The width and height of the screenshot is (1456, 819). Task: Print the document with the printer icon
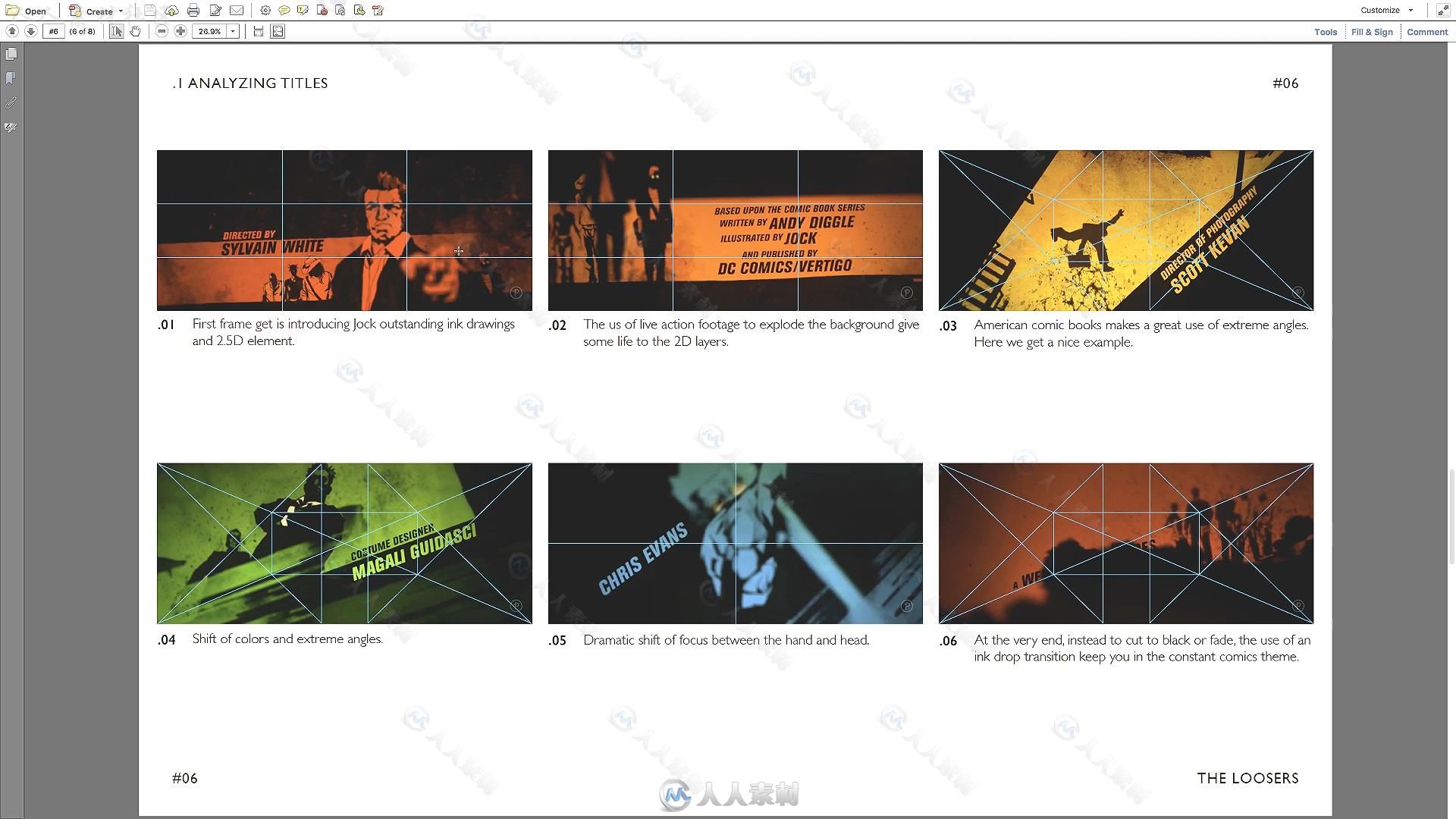click(193, 11)
